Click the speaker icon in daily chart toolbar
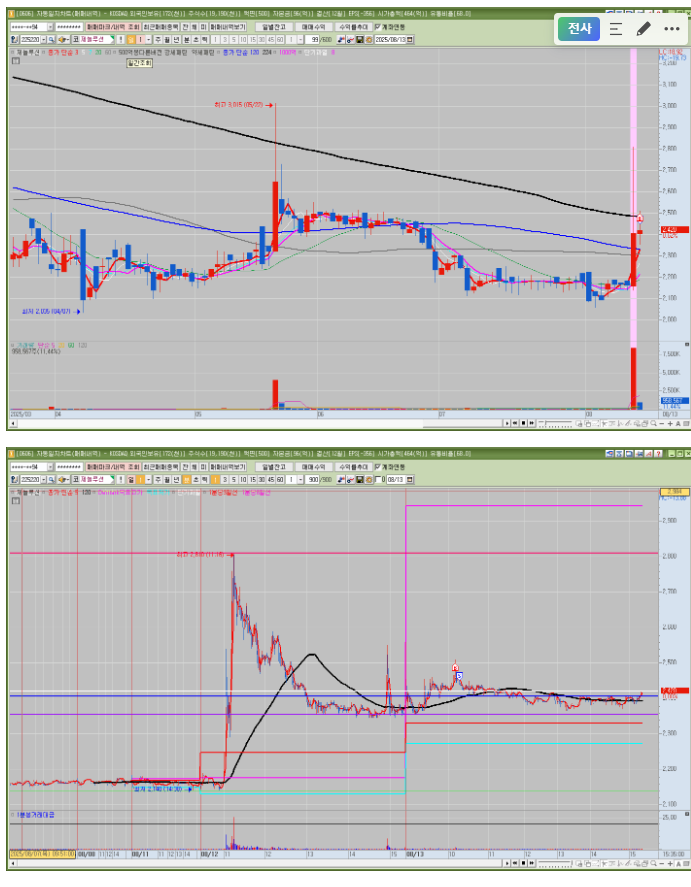The image size is (691, 887). pos(62,39)
